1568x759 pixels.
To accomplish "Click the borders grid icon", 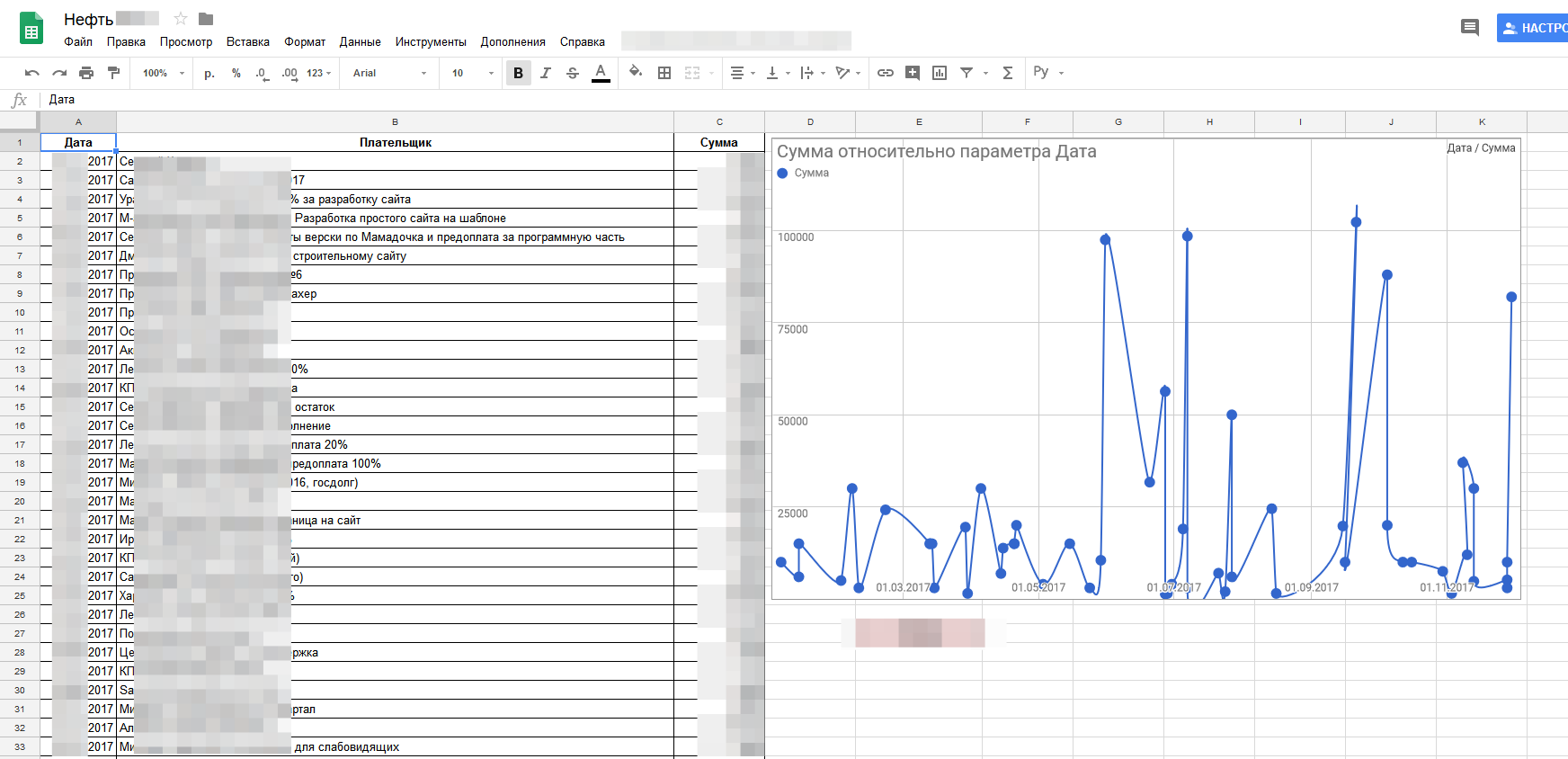I will [x=664, y=73].
